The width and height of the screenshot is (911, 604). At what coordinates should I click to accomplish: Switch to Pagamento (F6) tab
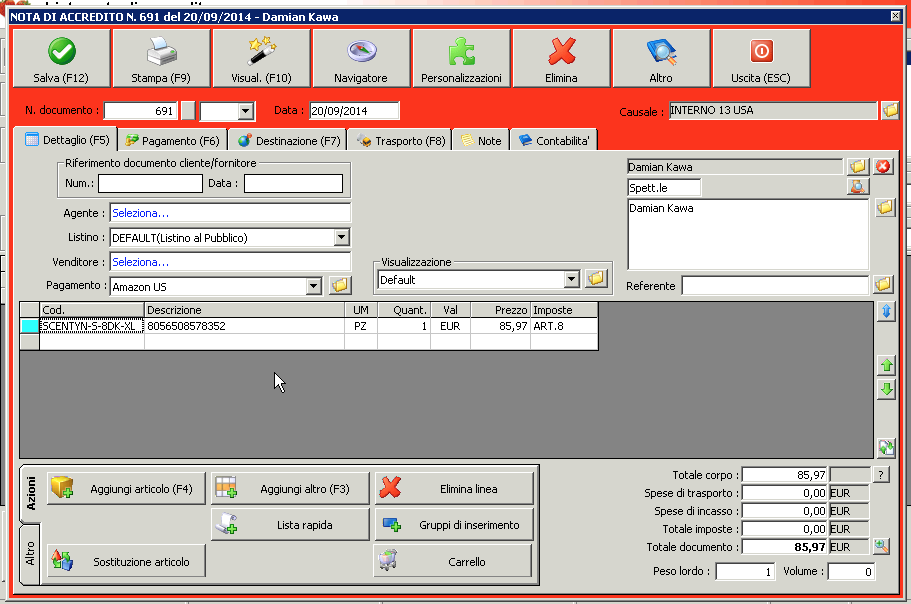point(173,141)
